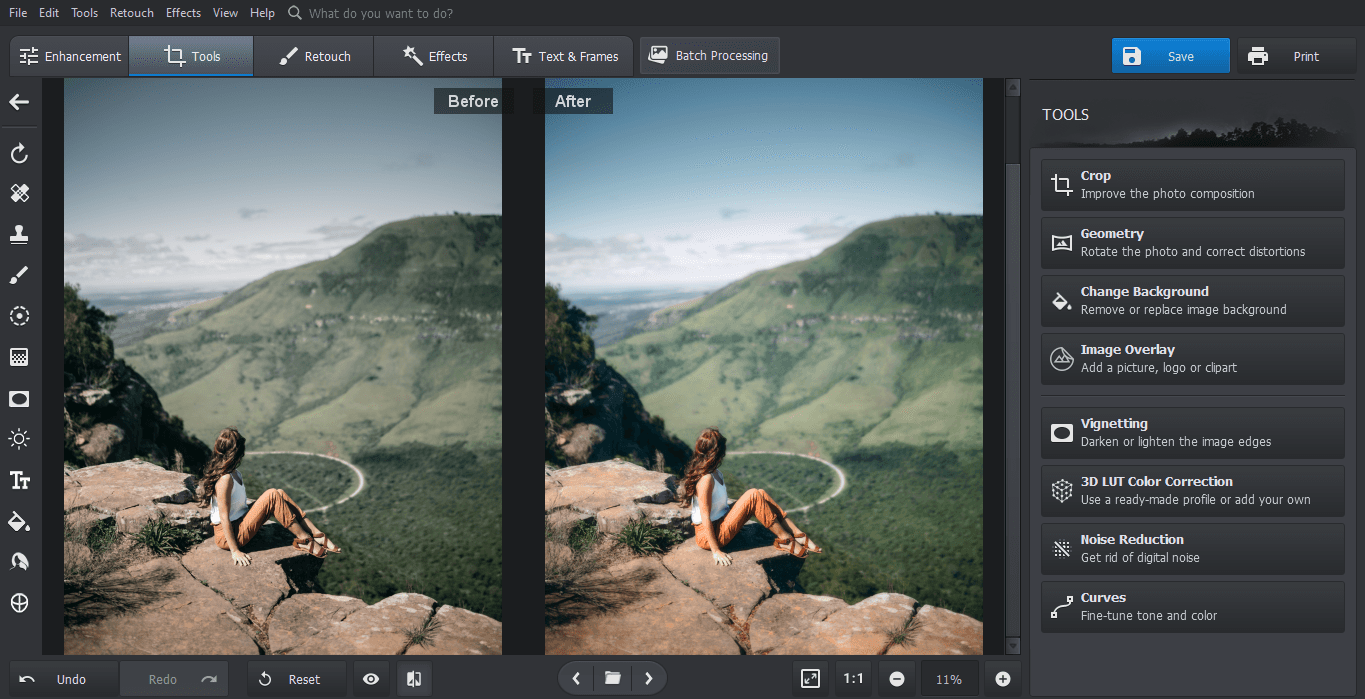
Task: Open the Help menu
Action: (x=263, y=13)
